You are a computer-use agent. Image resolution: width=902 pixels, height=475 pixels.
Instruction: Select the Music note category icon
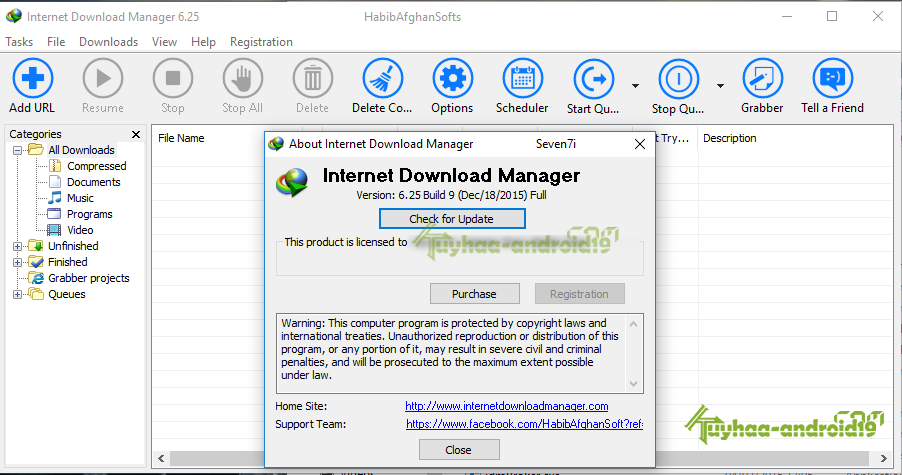(x=55, y=198)
